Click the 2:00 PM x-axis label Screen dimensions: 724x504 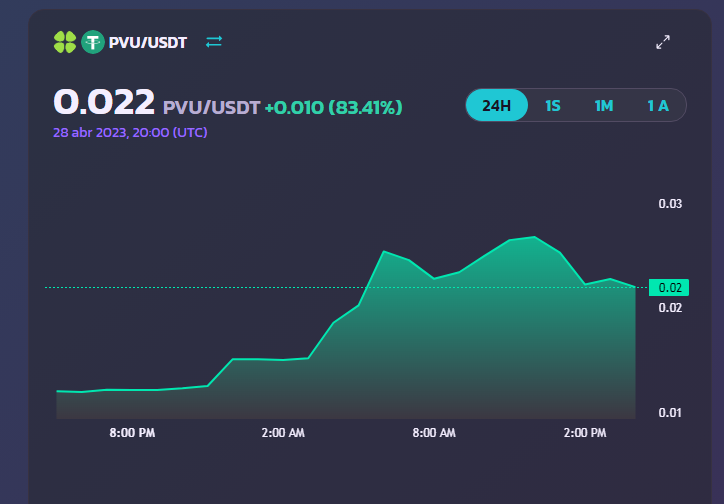(x=585, y=433)
